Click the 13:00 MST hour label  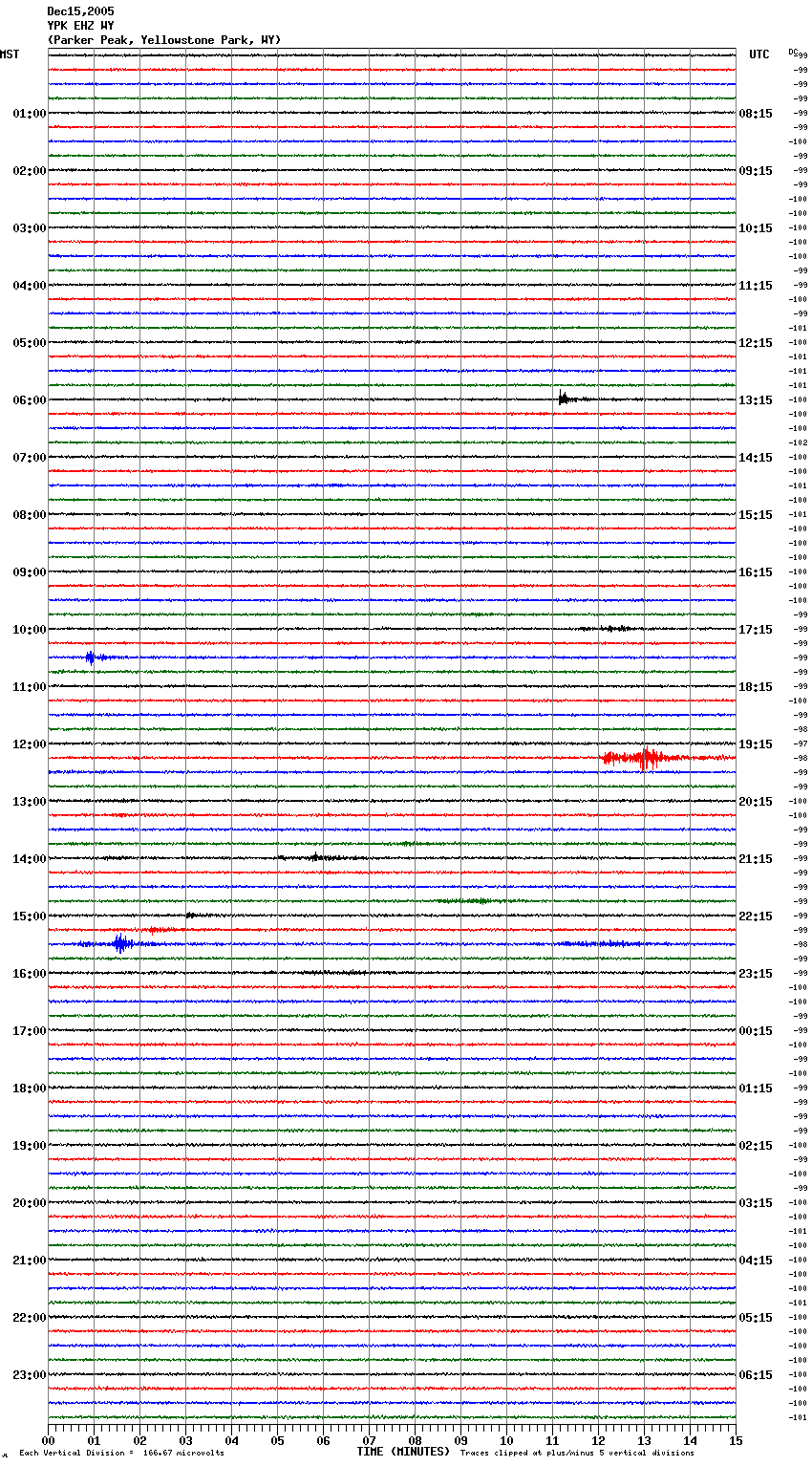pyautogui.click(x=30, y=802)
